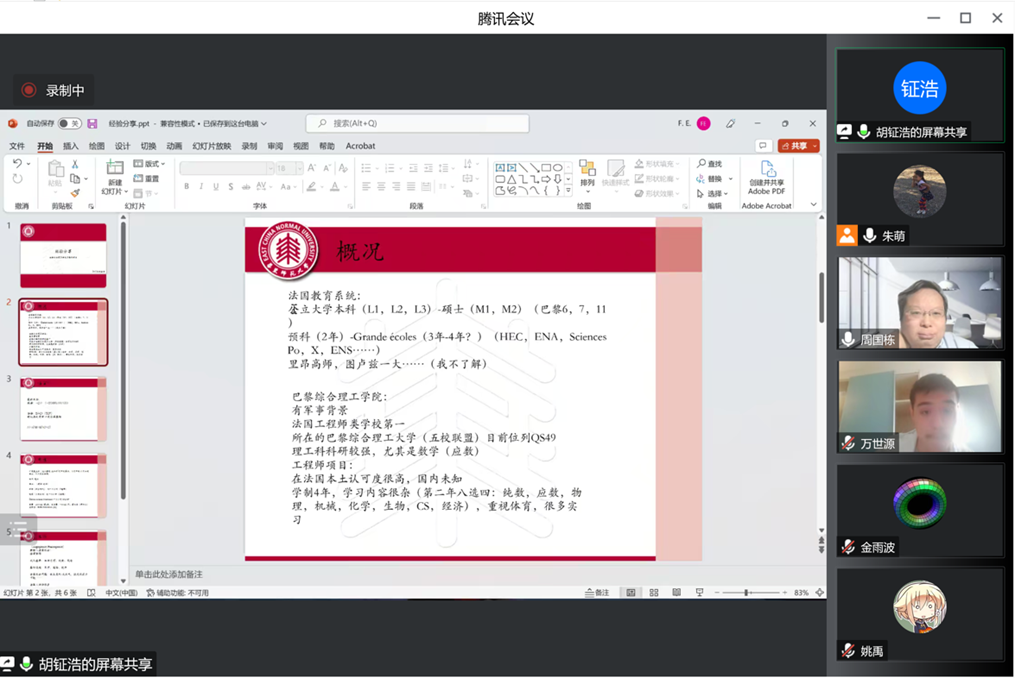Click the Format Painter brush icon
This screenshot has height=678, width=1015.
[x=75, y=194]
